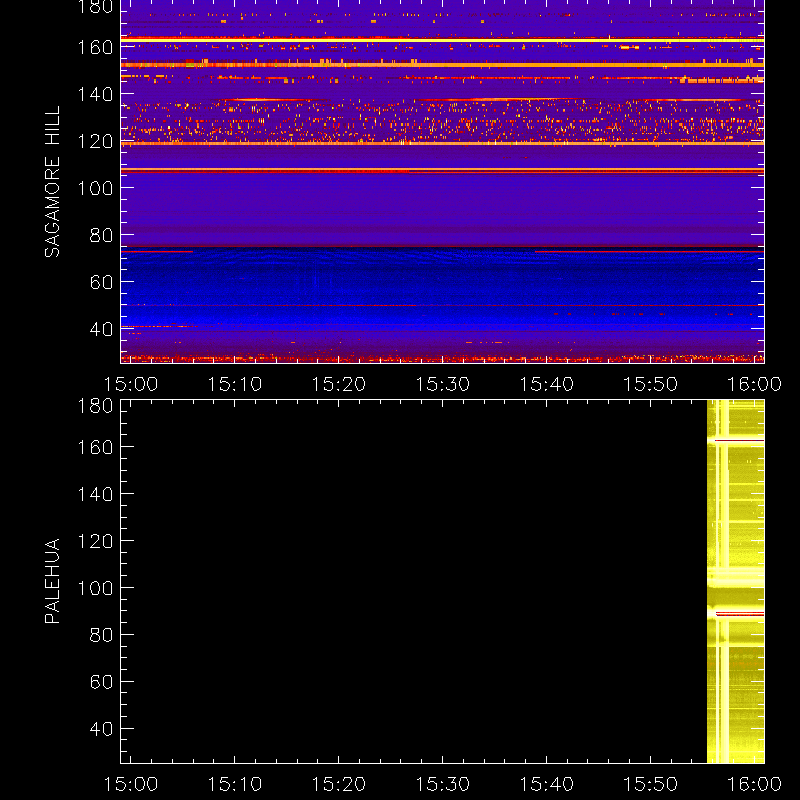The height and width of the screenshot is (800, 800).
Task: Click 15:20 under the Sagamore Hill plot
Action: (339, 384)
